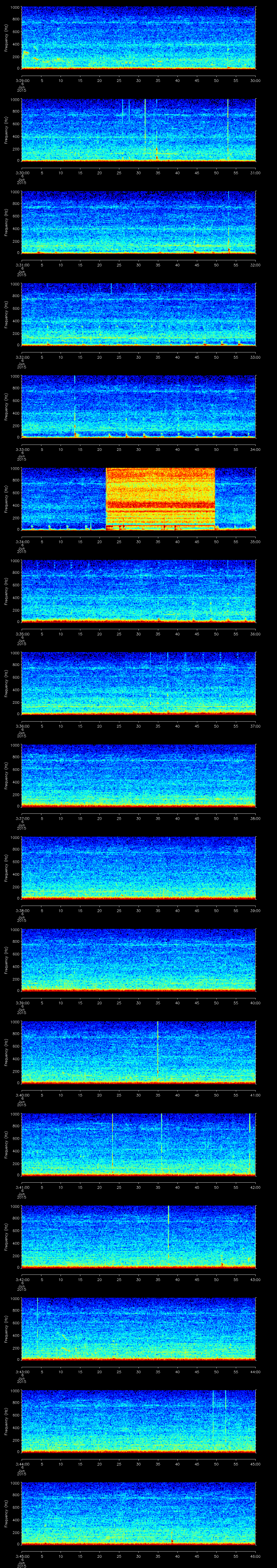Select the spectrogram panel starting at 3:39:00
277x1568 pixels.
coord(138,960)
